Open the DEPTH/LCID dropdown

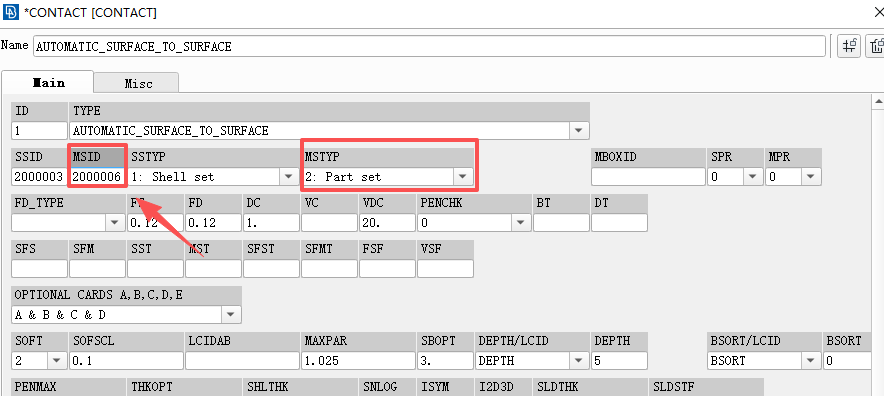click(578, 360)
